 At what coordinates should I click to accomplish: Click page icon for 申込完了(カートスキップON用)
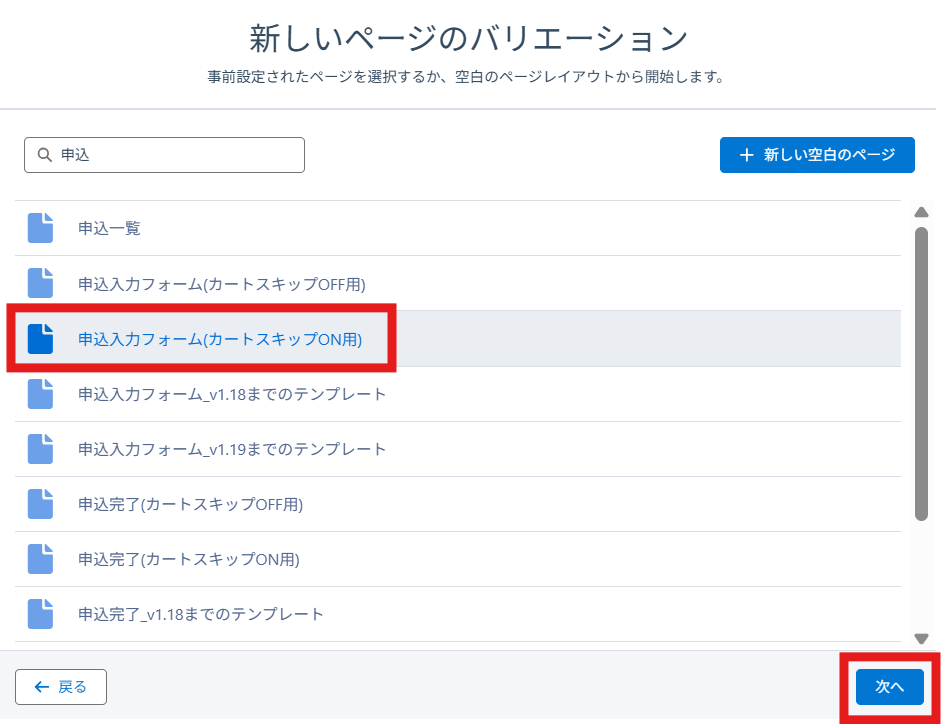pyautogui.click(x=40, y=559)
